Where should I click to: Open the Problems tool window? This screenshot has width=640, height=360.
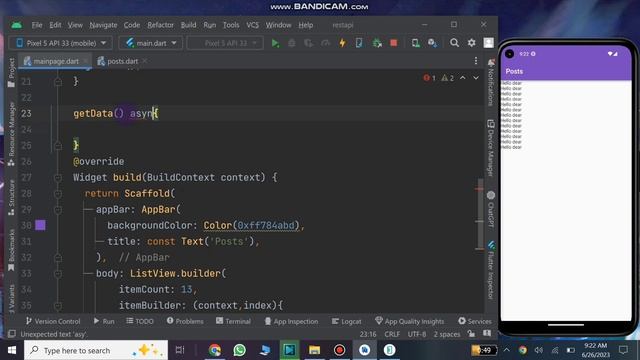[185, 321]
